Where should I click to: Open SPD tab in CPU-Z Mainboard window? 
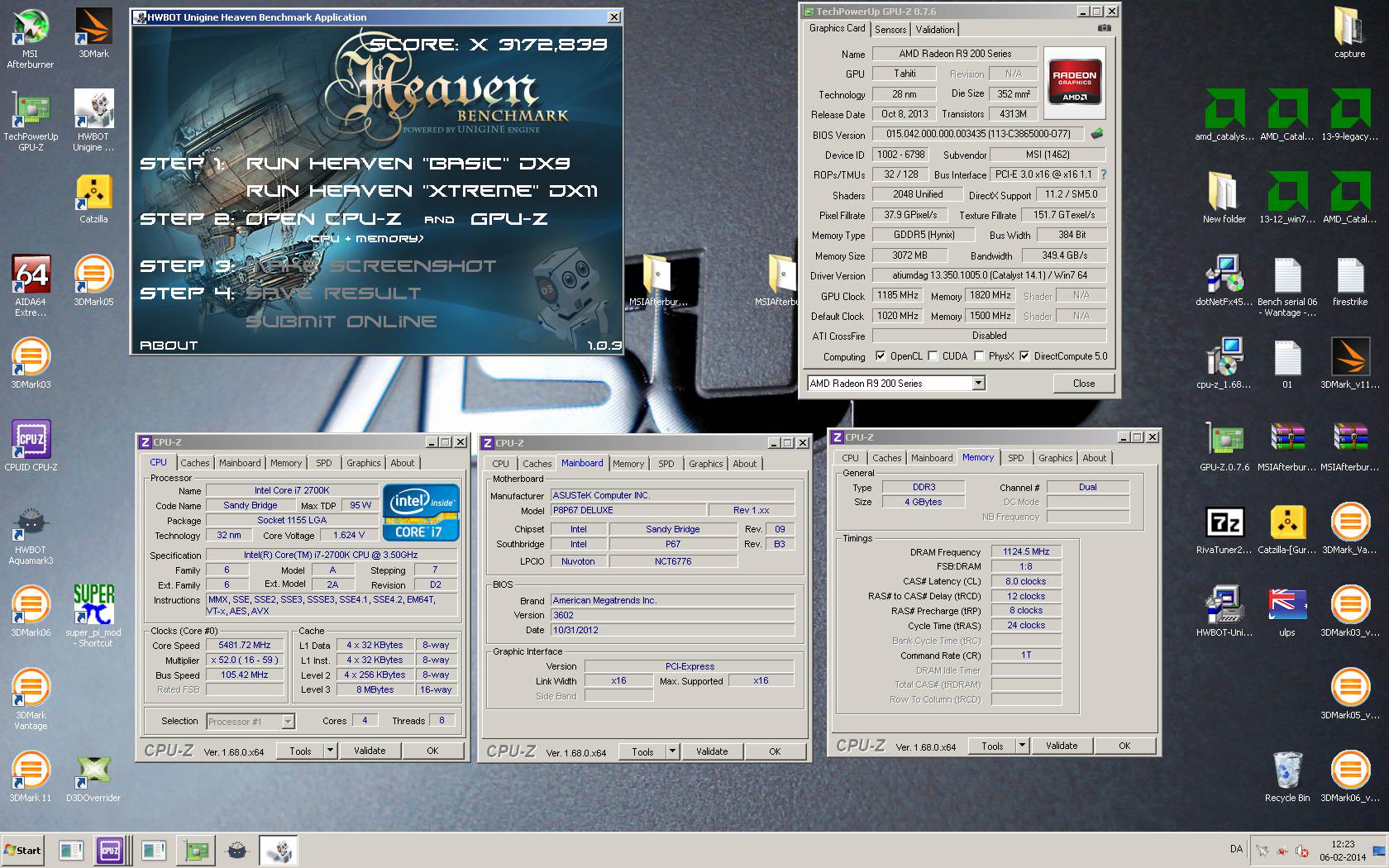[x=666, y=464]
